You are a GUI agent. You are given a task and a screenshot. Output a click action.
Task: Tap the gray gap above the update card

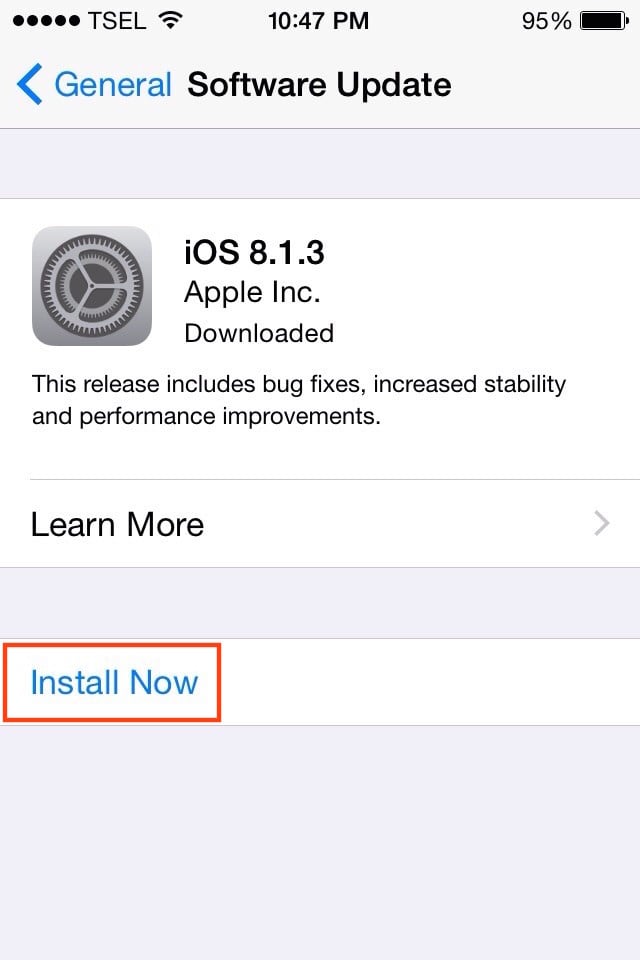click(320, 163)
